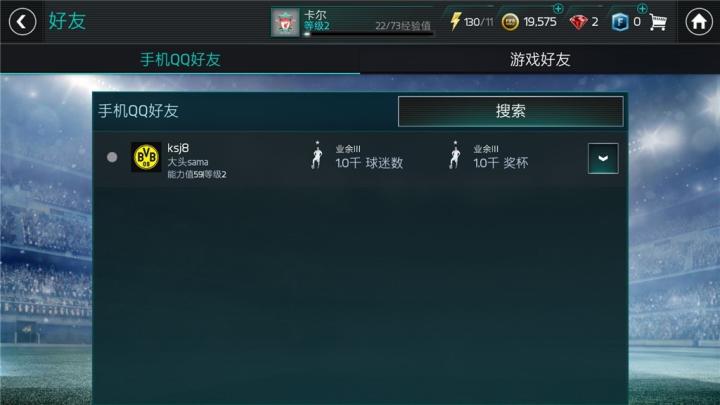The height and width of the screenshot is (405, 720).
Task: Select the radio dot beside ksj8
Action: click(112, 157)
